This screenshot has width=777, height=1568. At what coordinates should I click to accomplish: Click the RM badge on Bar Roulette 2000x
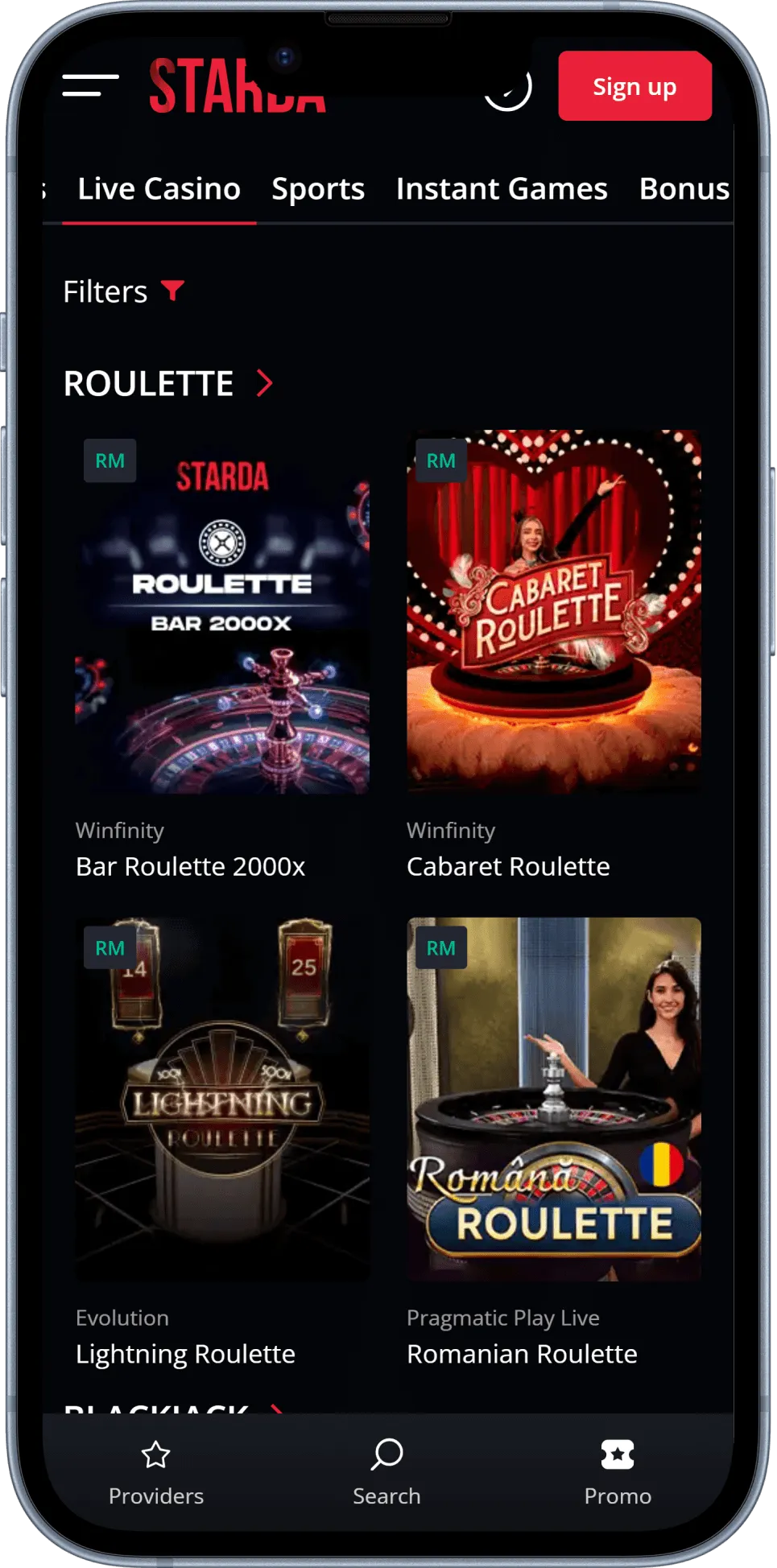point(110,460)
